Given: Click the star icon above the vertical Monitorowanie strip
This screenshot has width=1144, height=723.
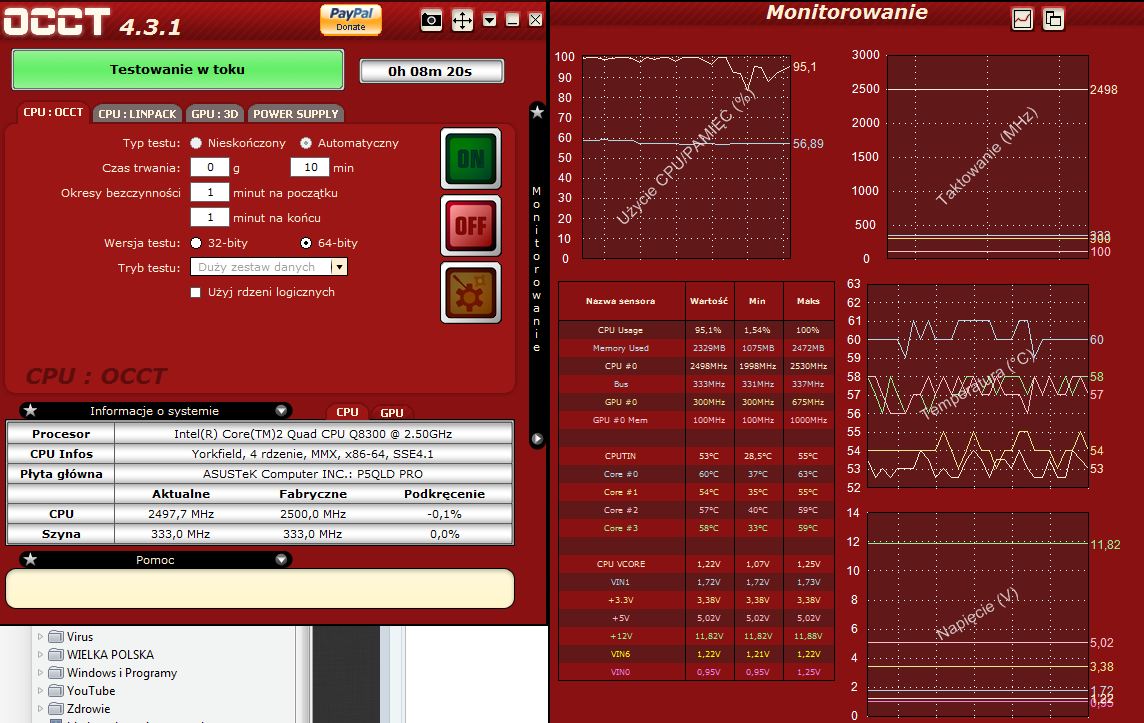Looking at the screenshot, I should 537,112.
